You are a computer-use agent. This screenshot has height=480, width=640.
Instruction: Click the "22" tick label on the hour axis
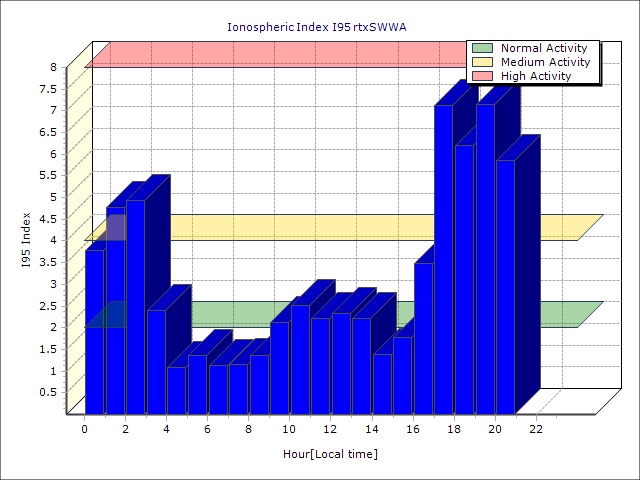(x=536, y=429)
